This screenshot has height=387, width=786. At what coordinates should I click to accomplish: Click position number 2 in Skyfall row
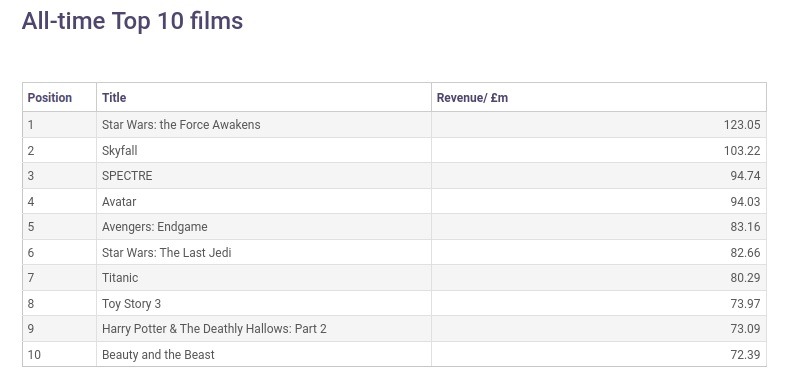pos(31,151)
